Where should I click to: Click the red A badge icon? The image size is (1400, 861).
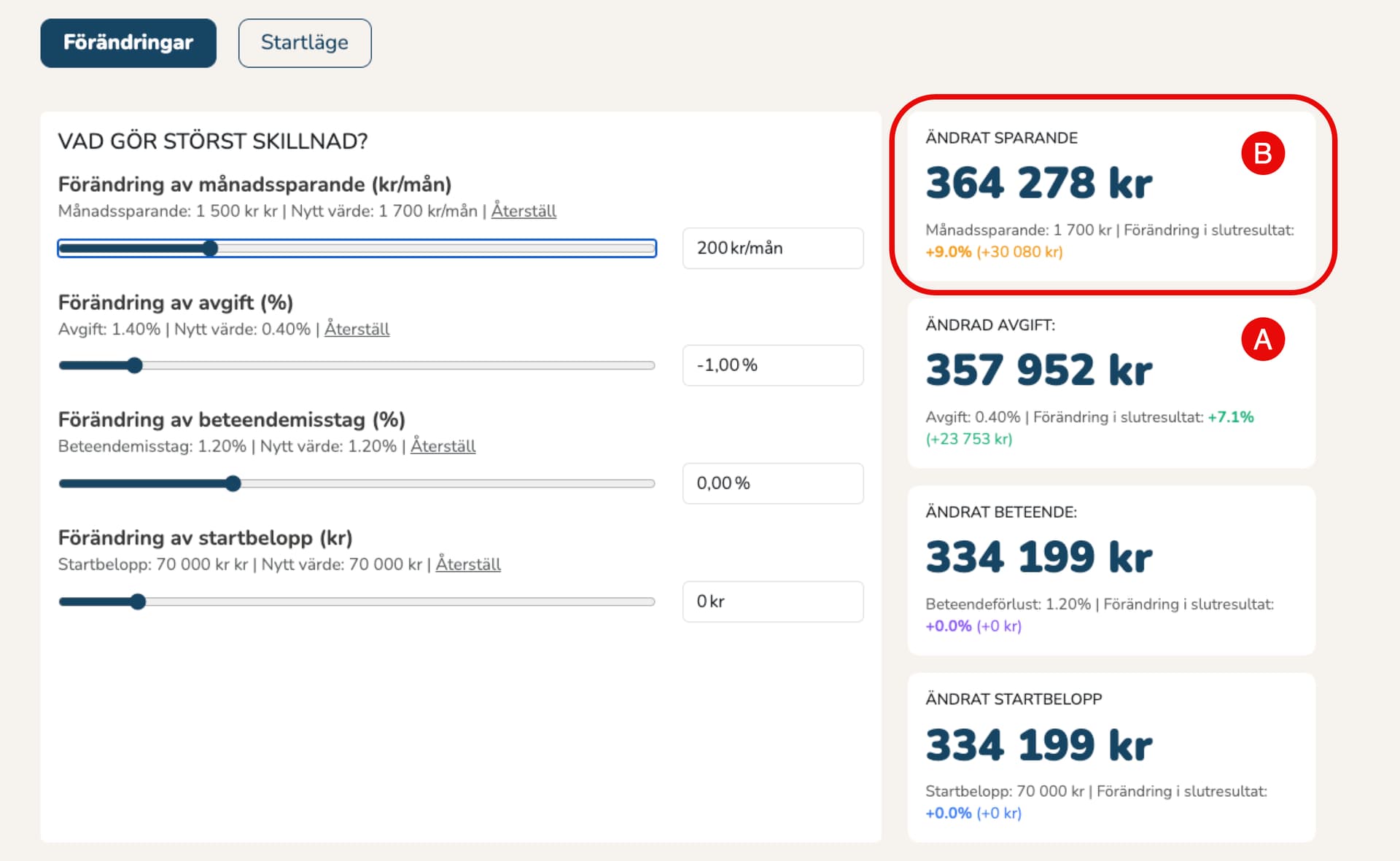point(1262,340)
